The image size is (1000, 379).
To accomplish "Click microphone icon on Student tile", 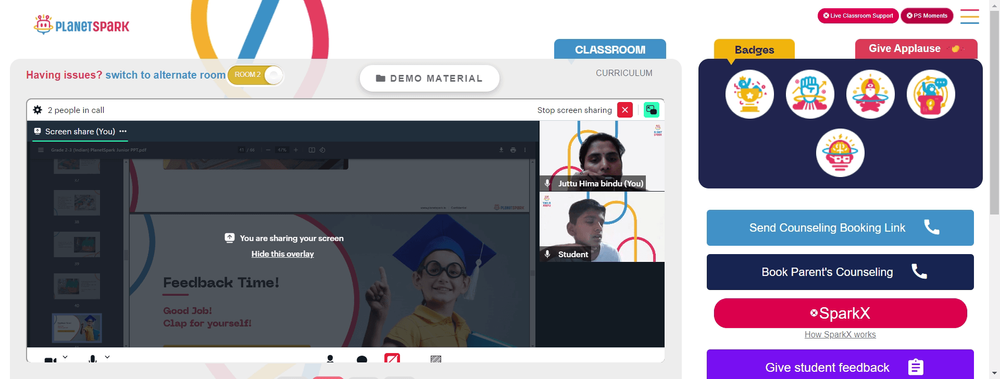I will click(547, 254).
